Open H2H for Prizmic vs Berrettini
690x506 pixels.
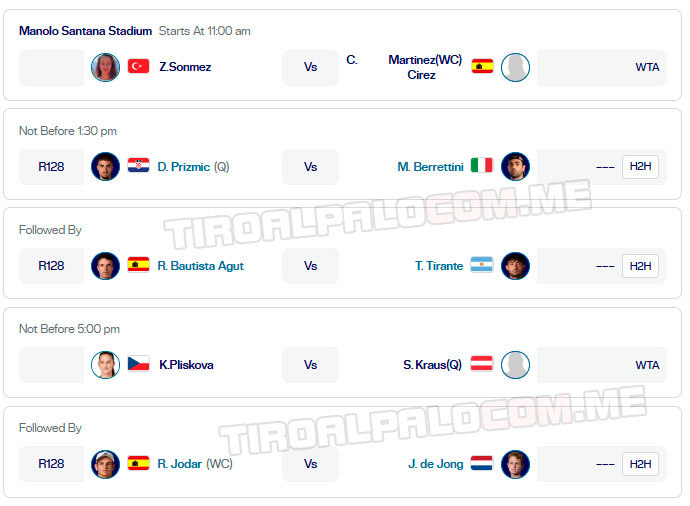click(x=640, y=166)
